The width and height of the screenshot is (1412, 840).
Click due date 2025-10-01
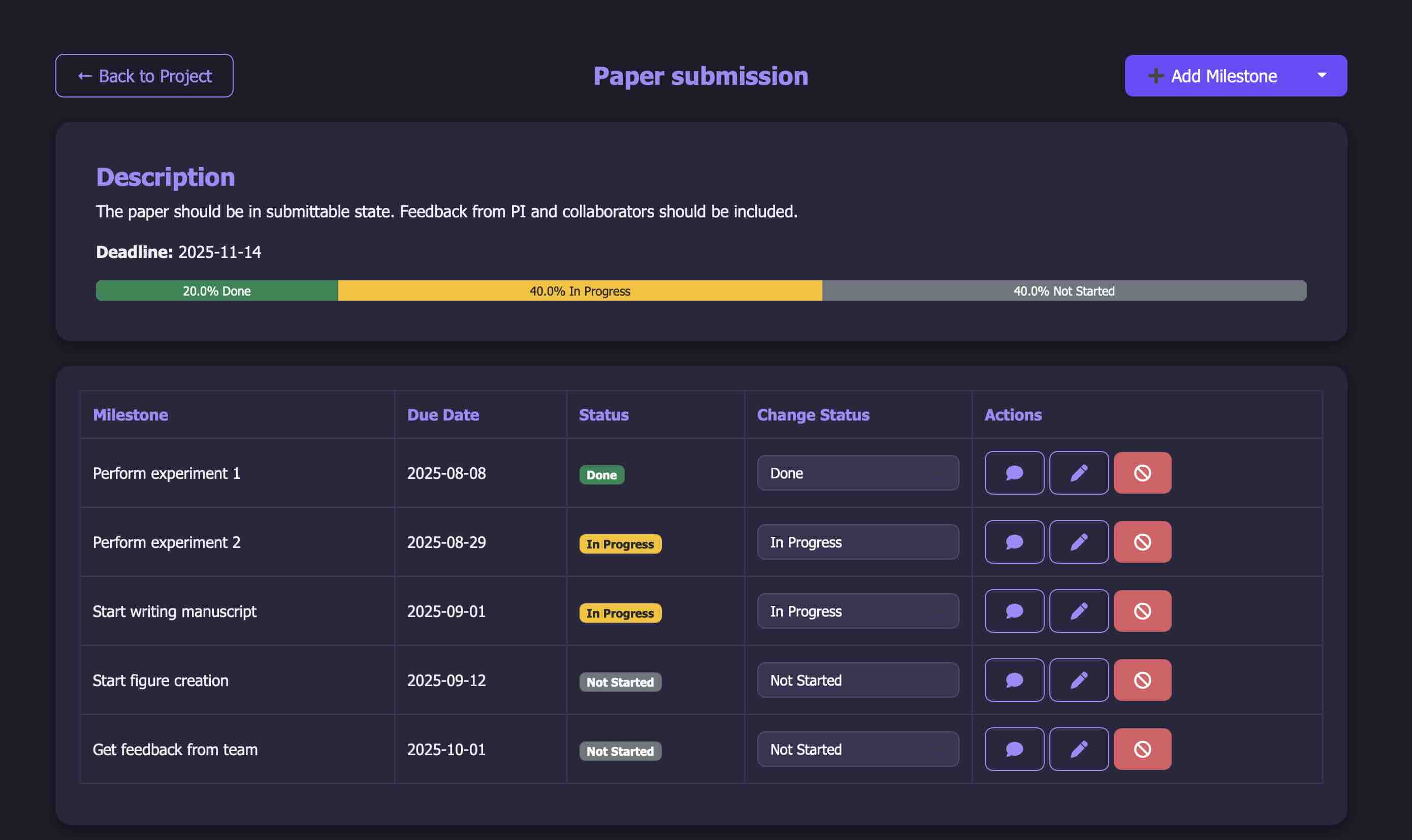tap(446, 750)
